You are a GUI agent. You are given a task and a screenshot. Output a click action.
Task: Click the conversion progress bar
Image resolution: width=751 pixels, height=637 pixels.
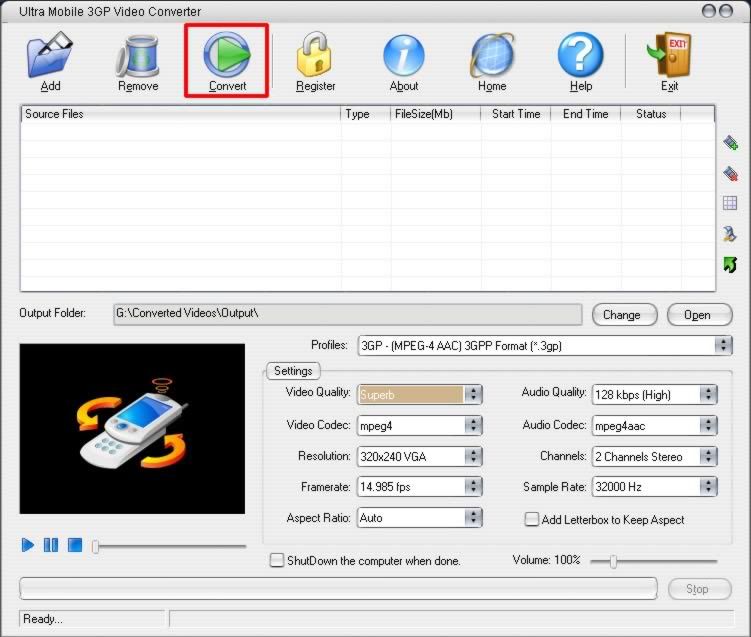click(x=338, y=588)
